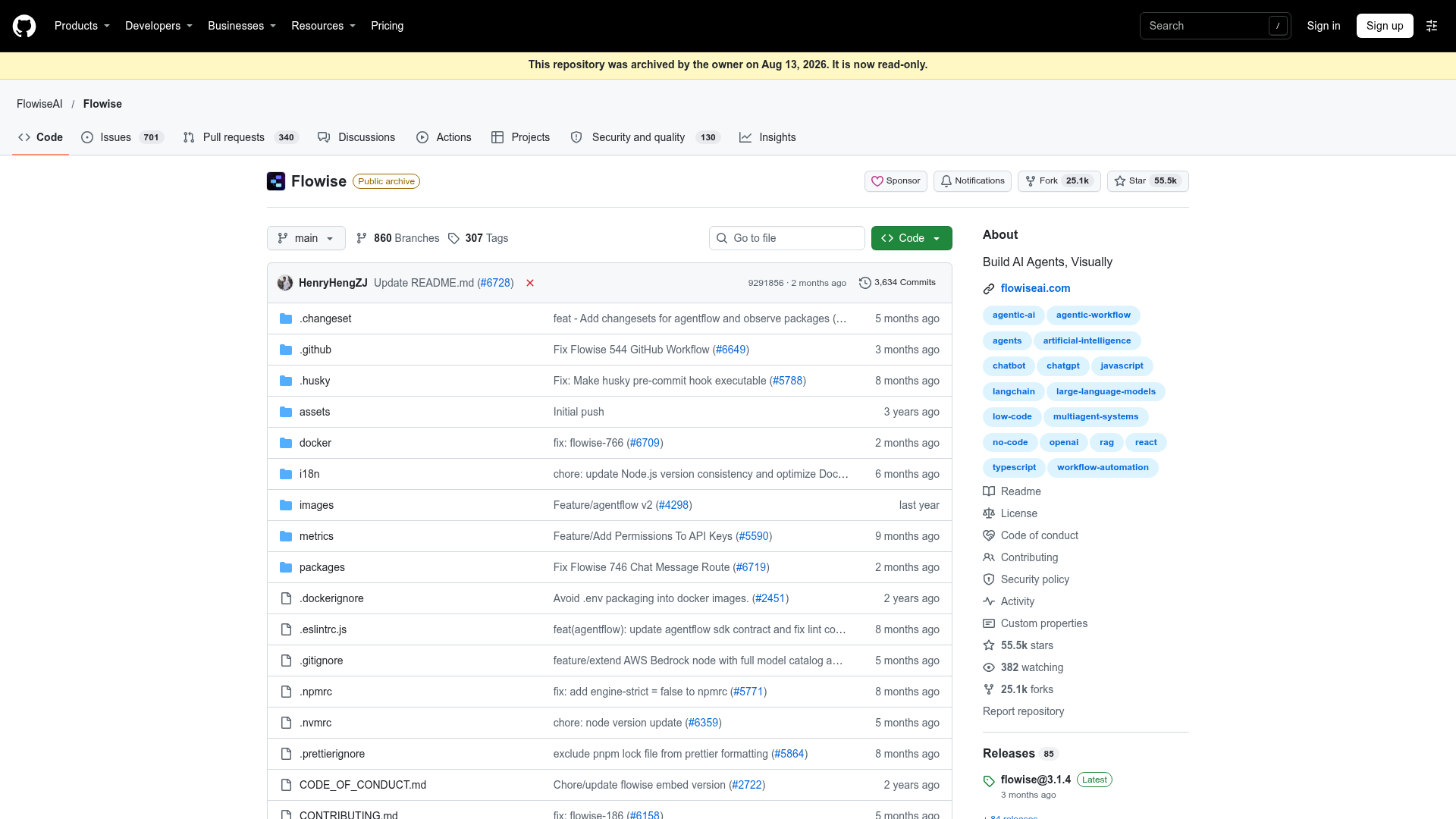Click the Code of conduct heart icon
This screenshot has width=1456, height=819.
[x=989, y=535]
